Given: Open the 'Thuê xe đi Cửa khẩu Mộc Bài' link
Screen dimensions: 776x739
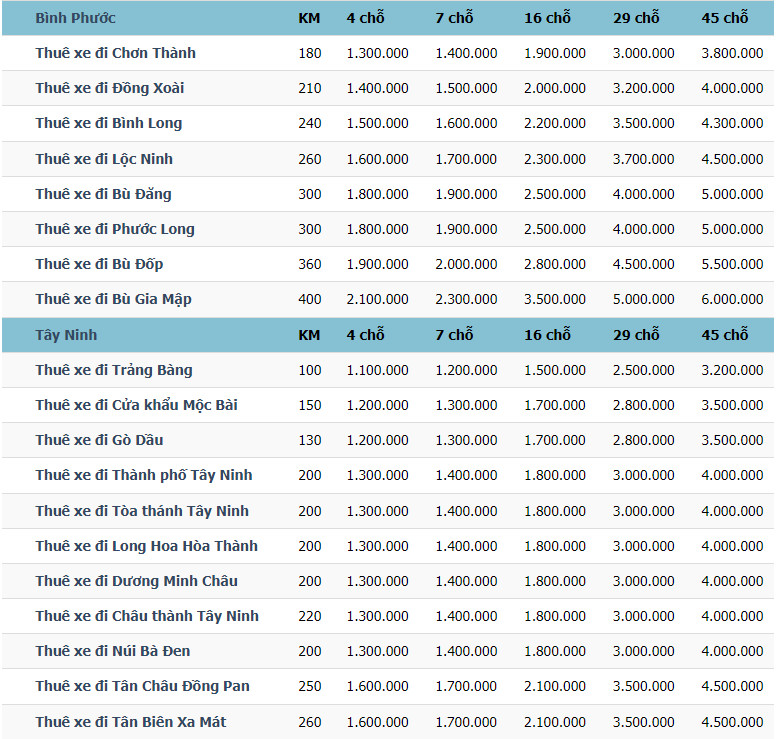Looking at the screenshot, I should (x=136, y=405).
